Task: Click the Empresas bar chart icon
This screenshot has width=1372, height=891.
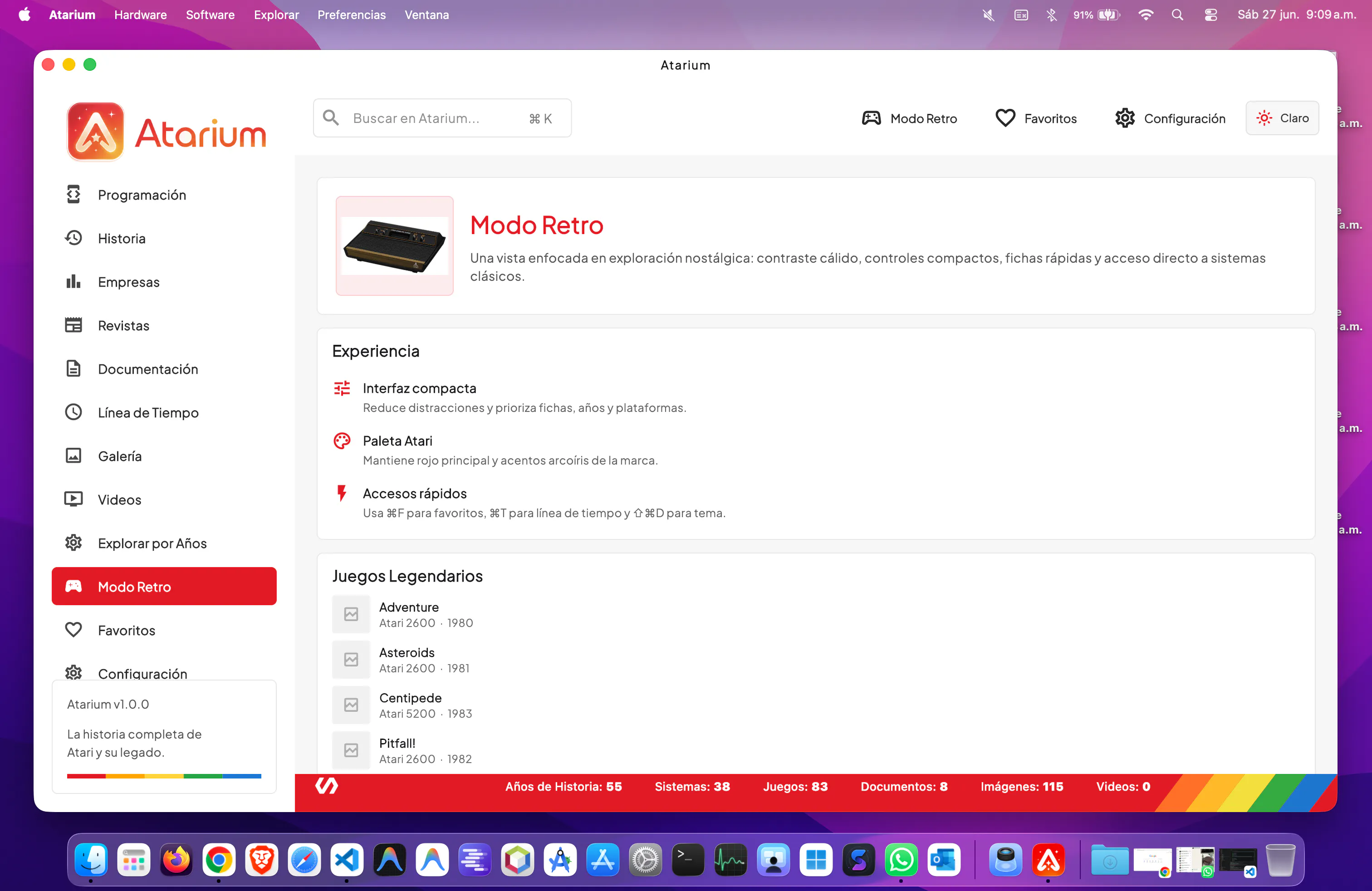Action: pos(73,282)
